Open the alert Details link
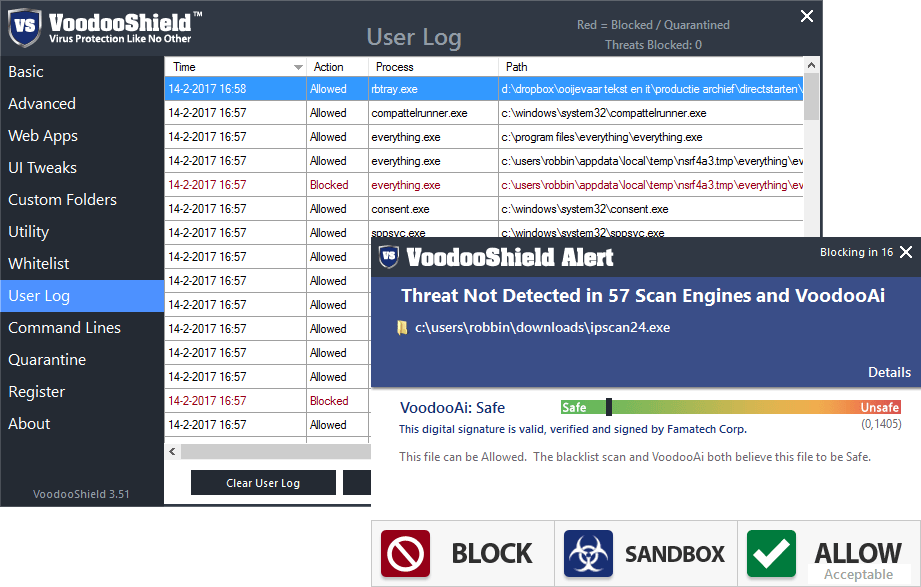The image size is (921, 587). coord(889,373)
